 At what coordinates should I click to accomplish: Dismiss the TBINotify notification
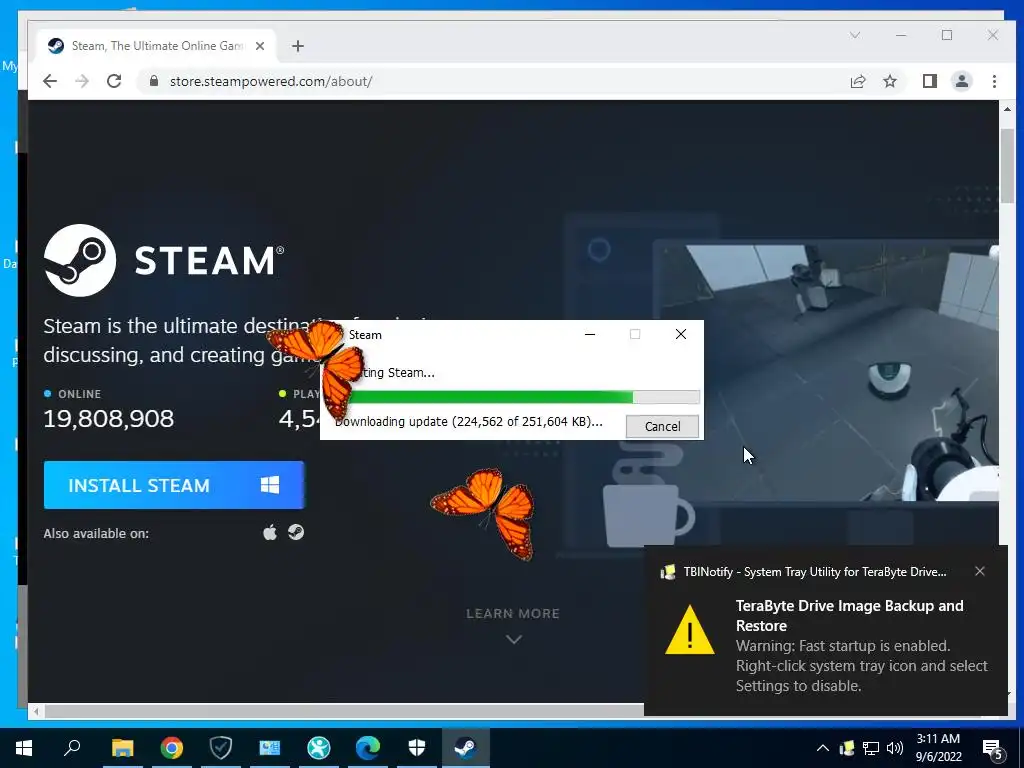[x=980, y=571]
